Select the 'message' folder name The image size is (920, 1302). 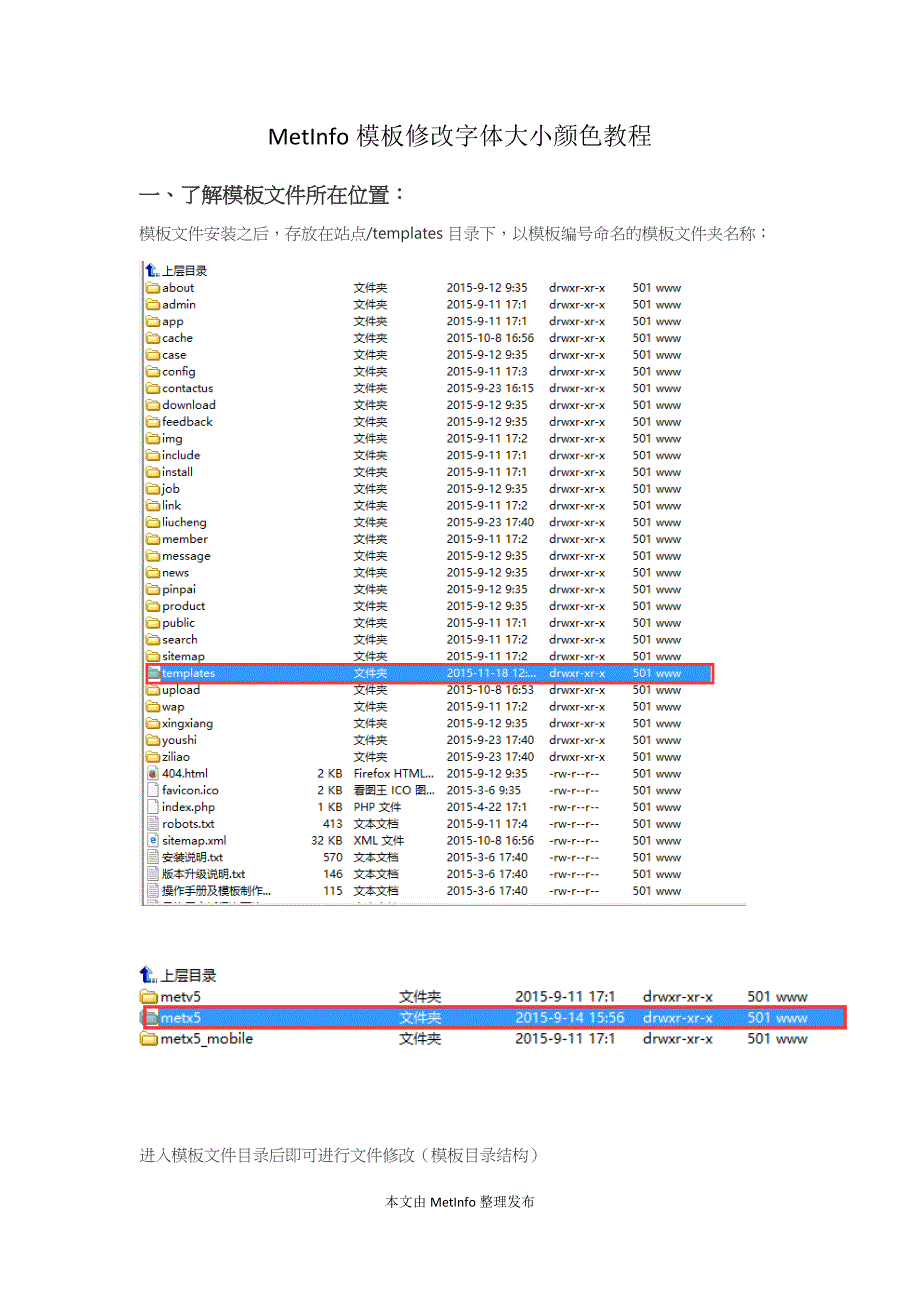tap(186, 556)
